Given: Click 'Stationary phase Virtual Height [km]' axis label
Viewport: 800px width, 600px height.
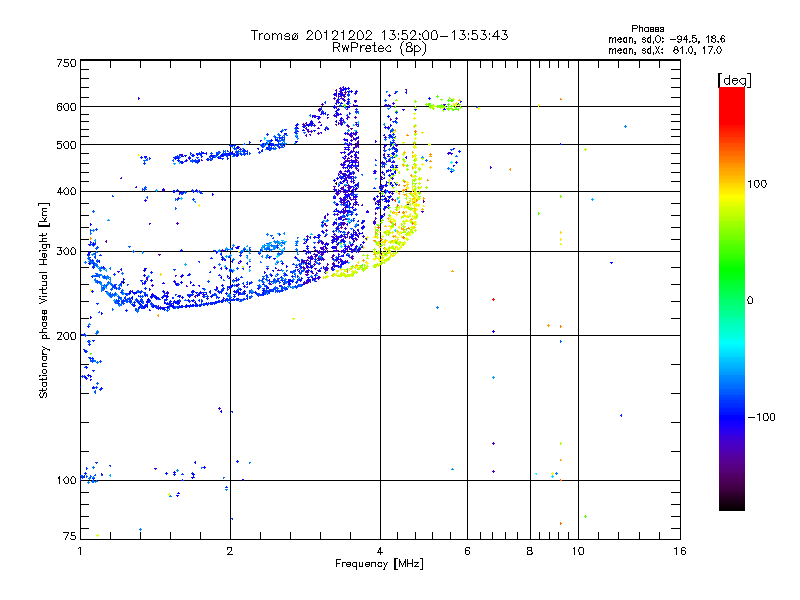Looking at the screenshot, I should coord(44,300).
